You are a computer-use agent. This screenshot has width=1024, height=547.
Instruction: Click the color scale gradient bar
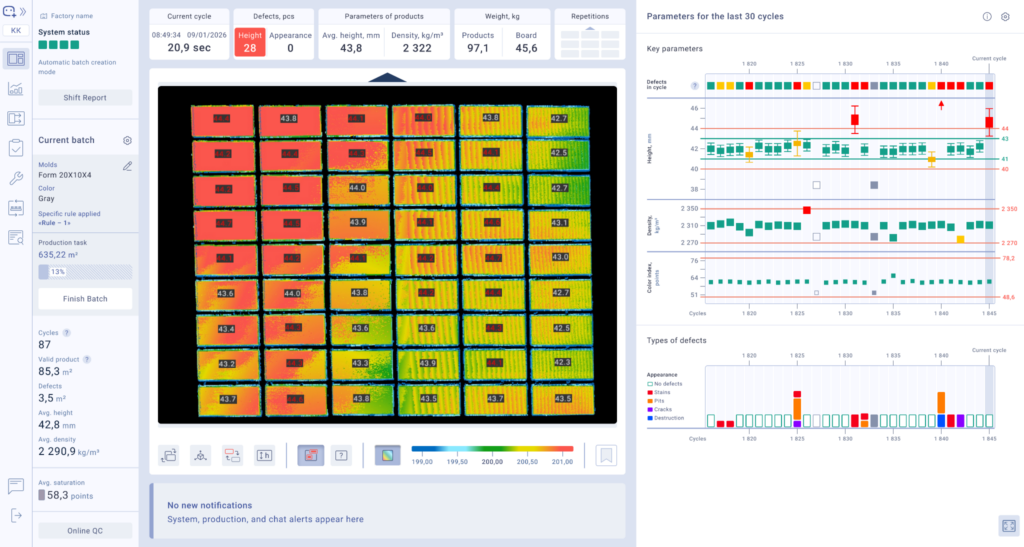click(492, 449)
